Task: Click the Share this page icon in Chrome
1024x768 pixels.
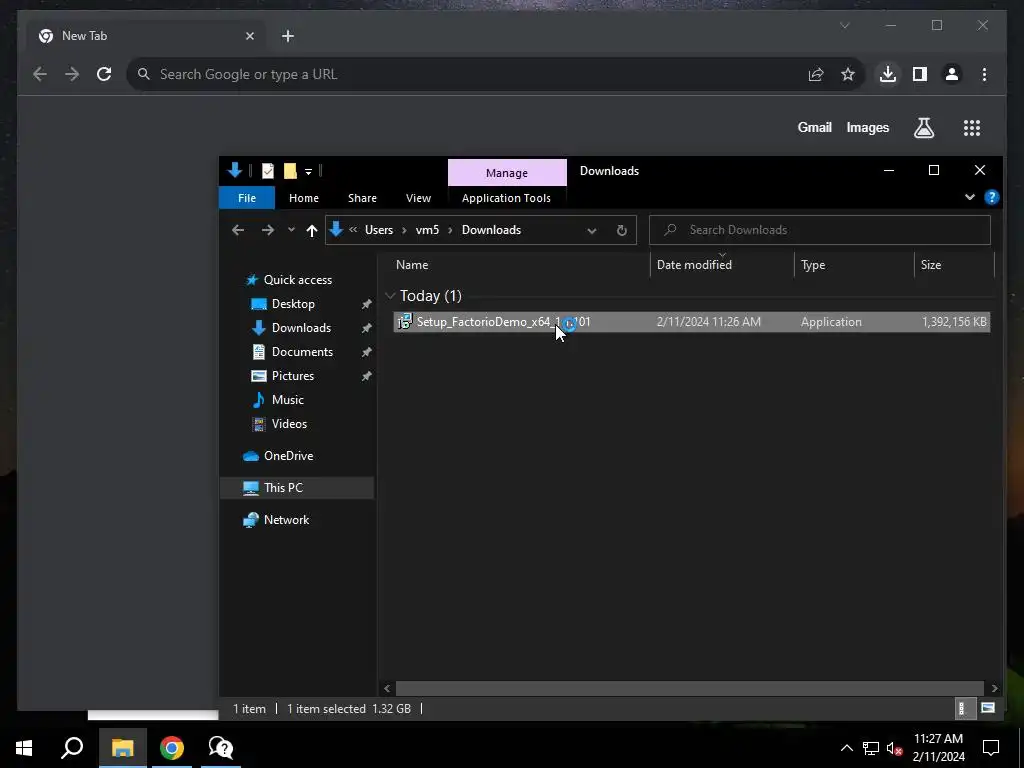Action: coord(816,74)
